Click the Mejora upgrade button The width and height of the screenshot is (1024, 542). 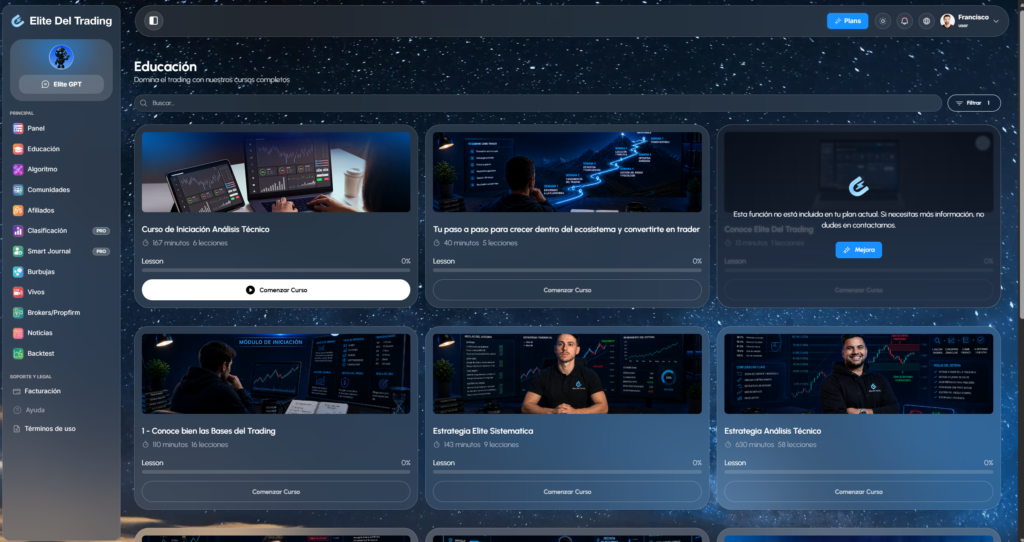(x=858, y=250)
